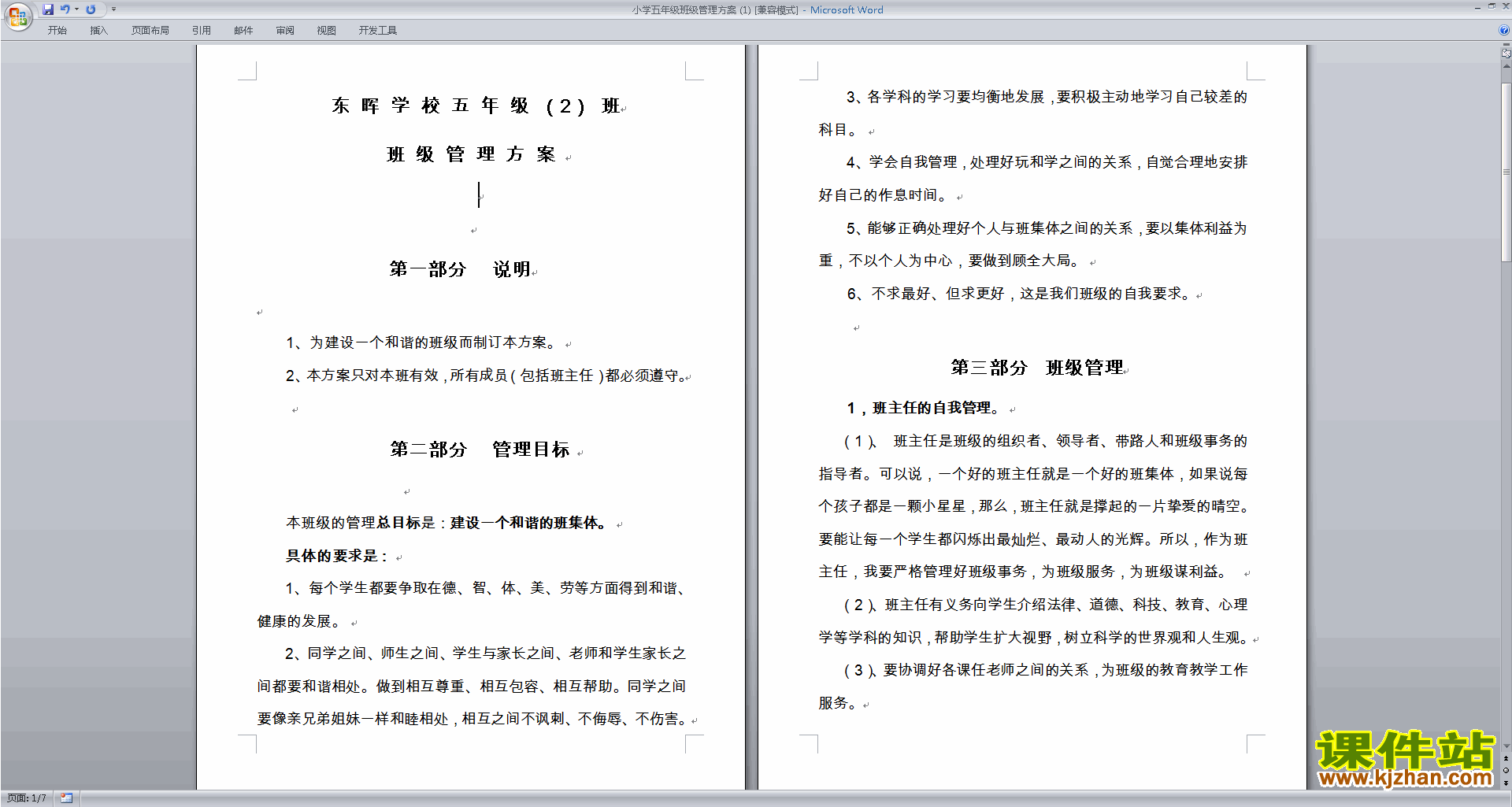Switch to the 页面布局 tab
The height and width of the screenshot is (807, 1512).
pos(150,31)
